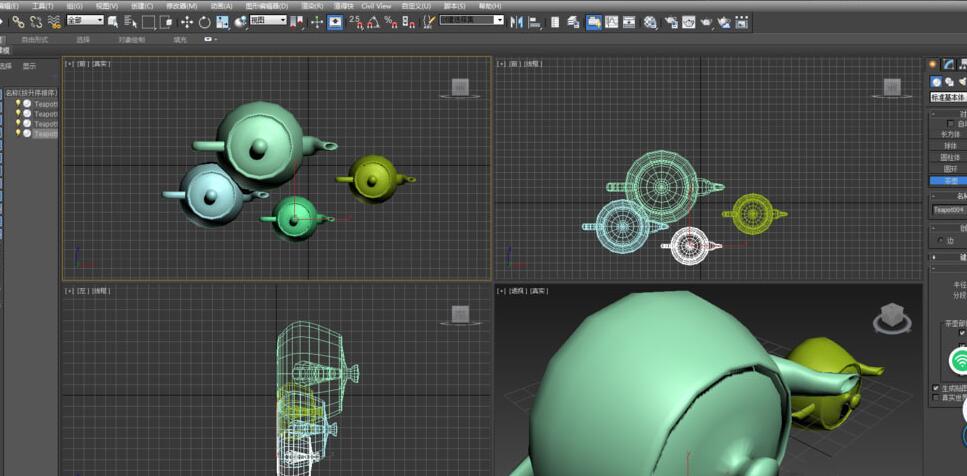Select the Link tool in main toolbar
This screenshot has width=967, height=476.
(18, 21)
